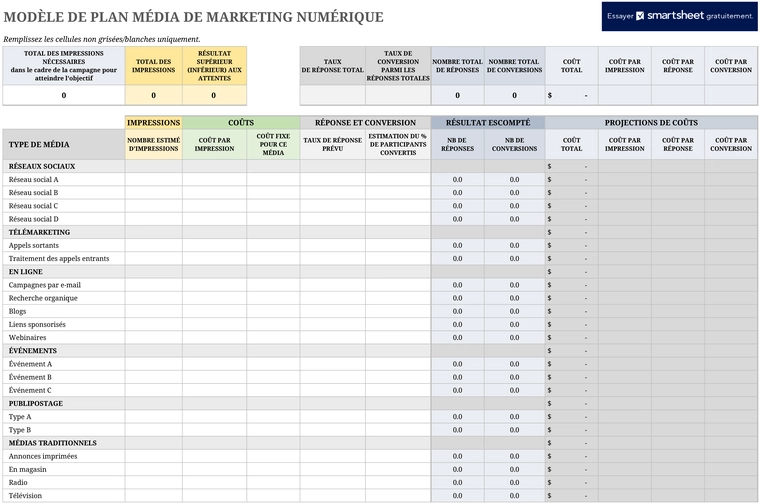Select the 'Réseau social C' row label
Image resolution: width=761 pixels, height=504 pixels.
click(x=33, y=206)
